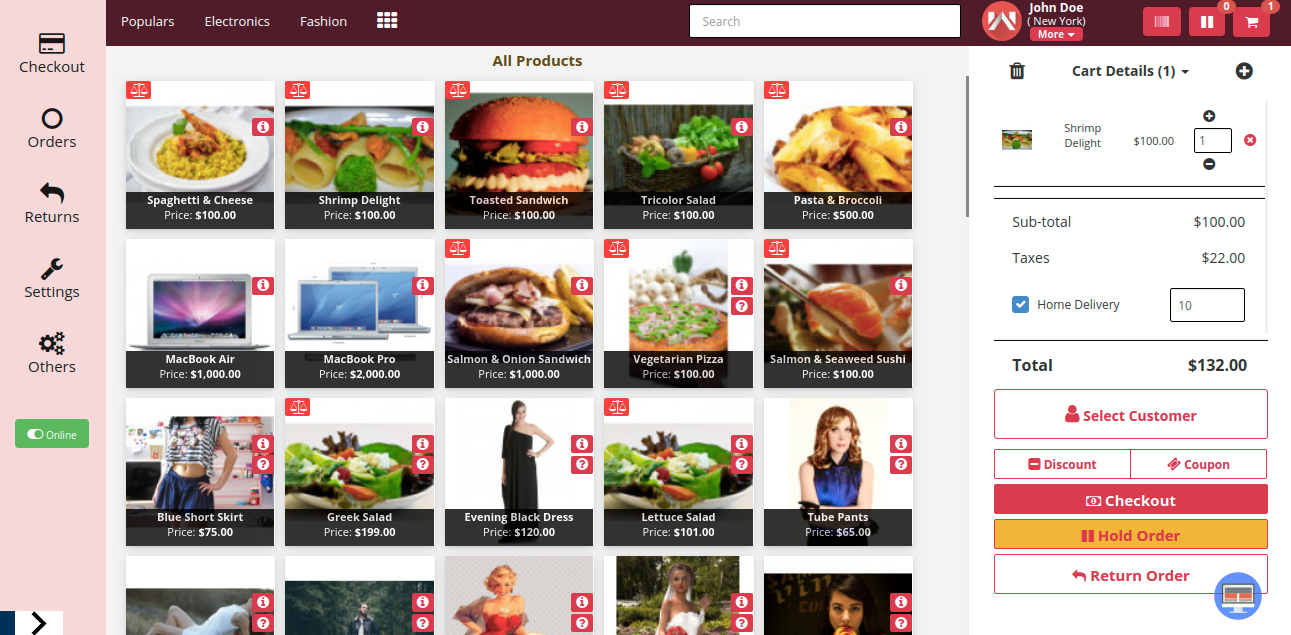This screenshot has height=635, width=1291.
Task: Add a custom item using the plus icon
Action: click(1244, 70)
